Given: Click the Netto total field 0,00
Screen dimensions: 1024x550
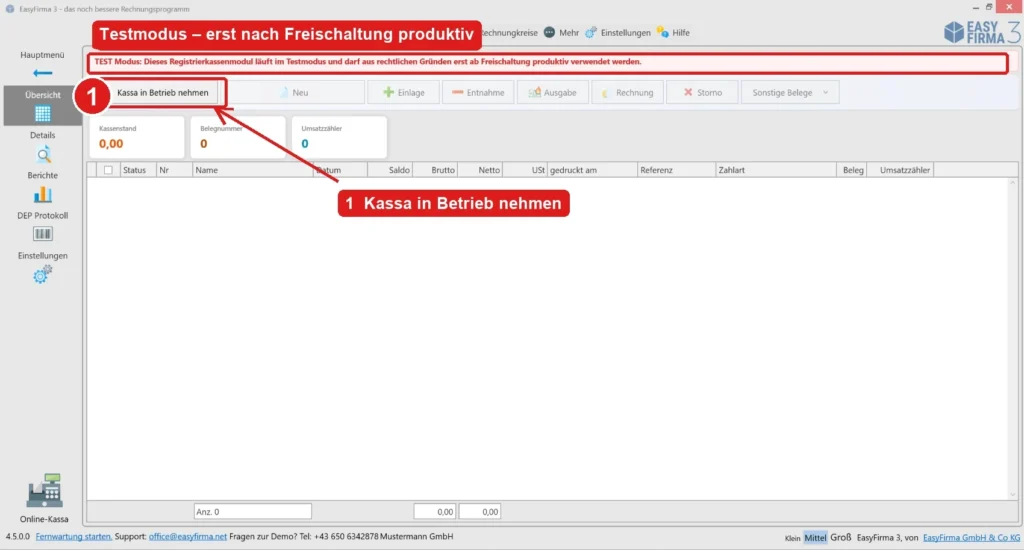Looking at the screenshot, I should click(480, 511).
